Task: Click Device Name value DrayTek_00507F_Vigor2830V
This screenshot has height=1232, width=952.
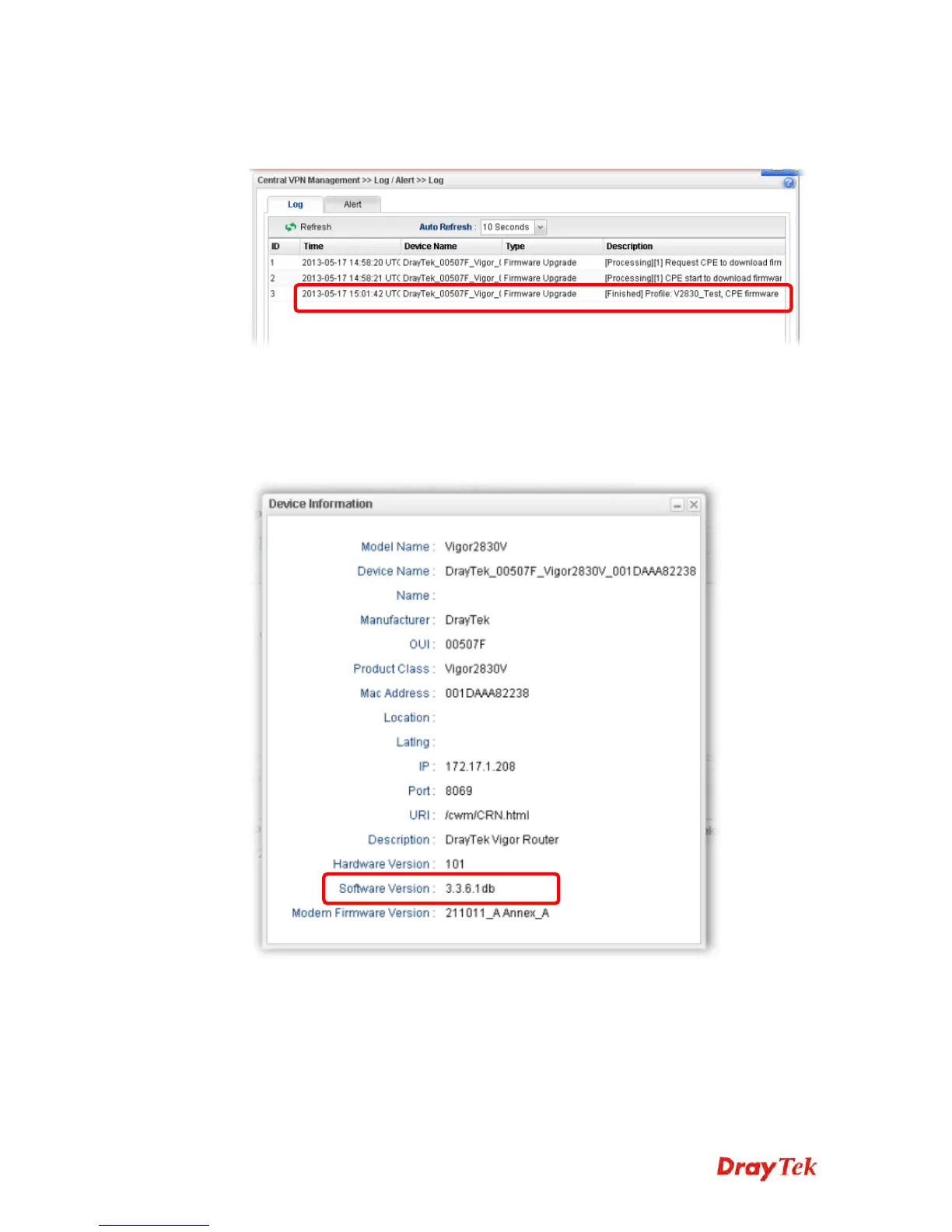Action: coord(571,571)
